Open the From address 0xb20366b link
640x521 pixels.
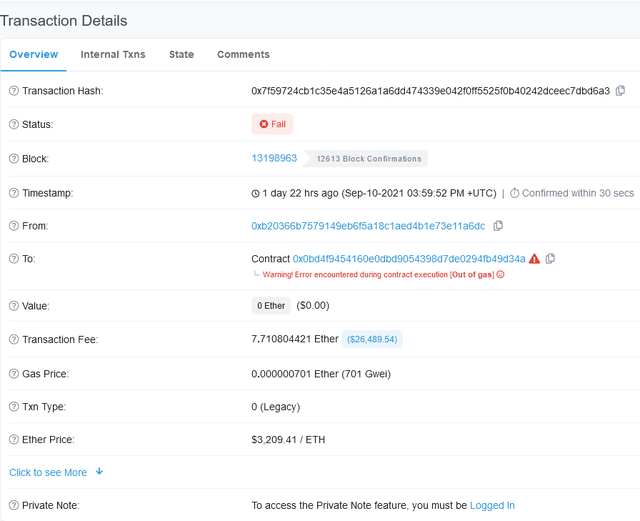click(368, 226)
